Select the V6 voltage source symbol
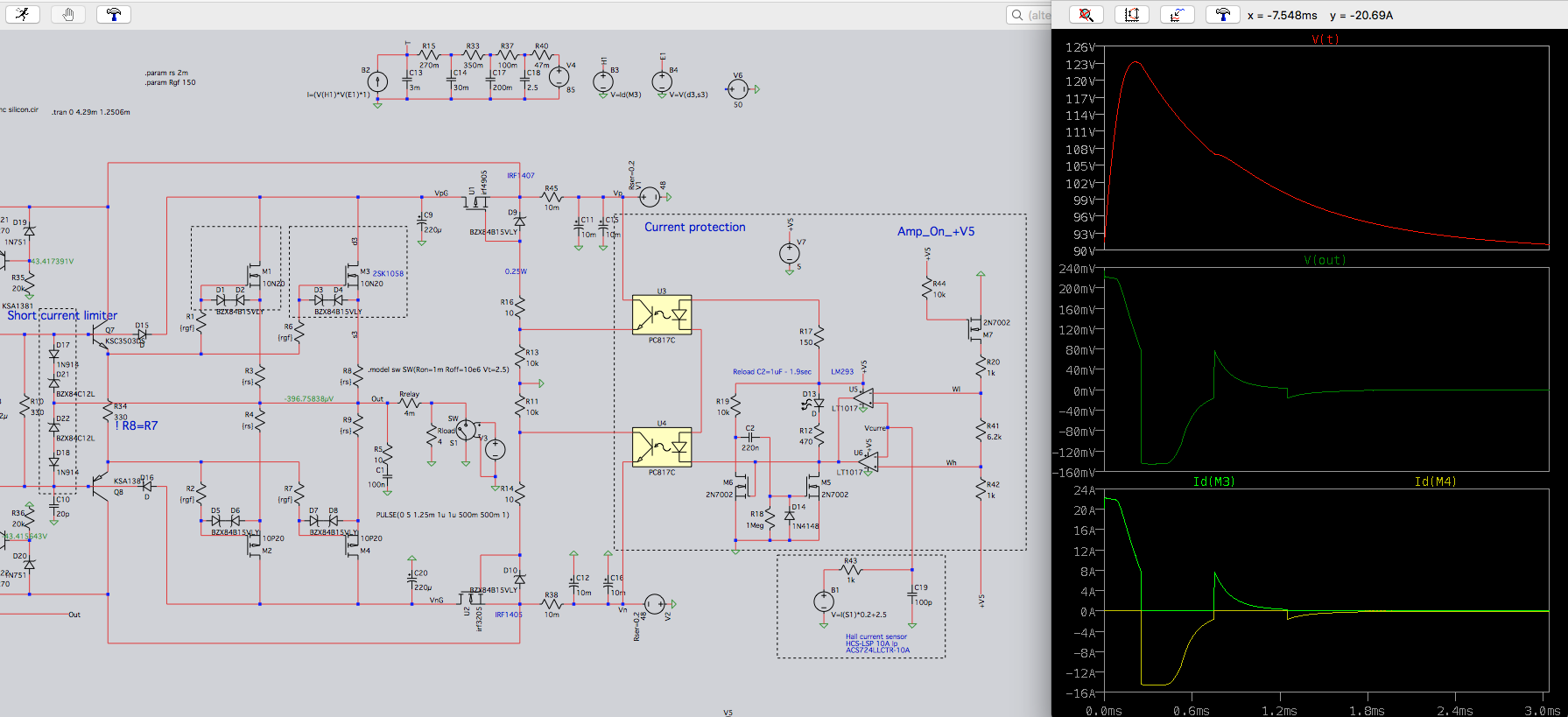1568x717 pixels. click(x=738, y=89)
